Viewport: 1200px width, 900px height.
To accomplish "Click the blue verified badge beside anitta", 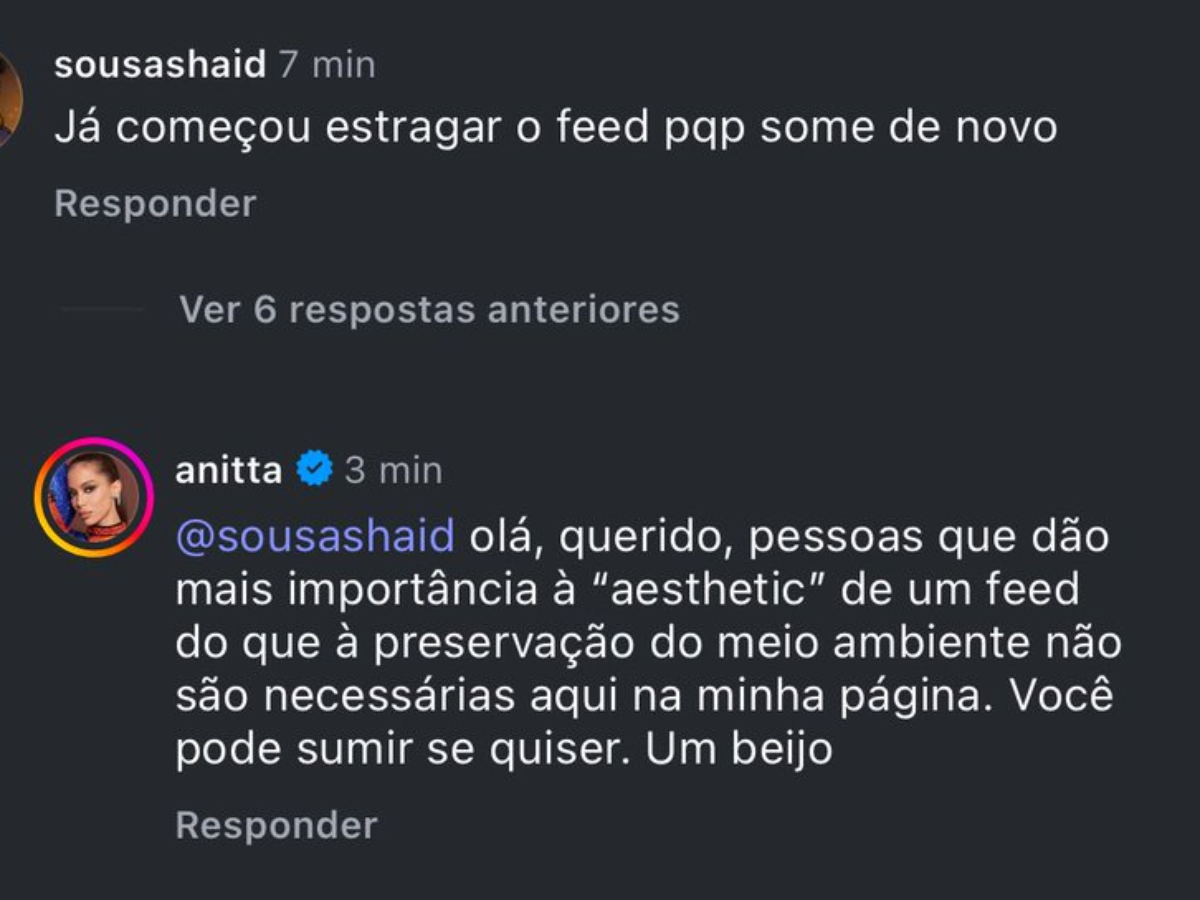I will click(314, 469).
